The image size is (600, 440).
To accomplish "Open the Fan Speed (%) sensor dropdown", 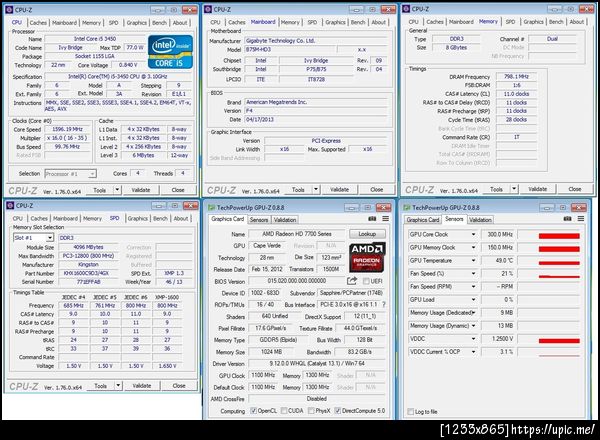I will tap(473, 274).
